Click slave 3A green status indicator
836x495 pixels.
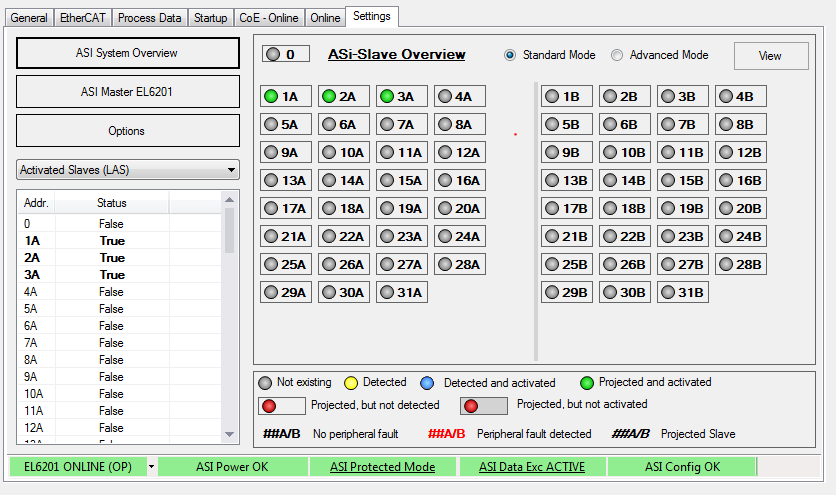pyautogui.click(x=400, y=97)
